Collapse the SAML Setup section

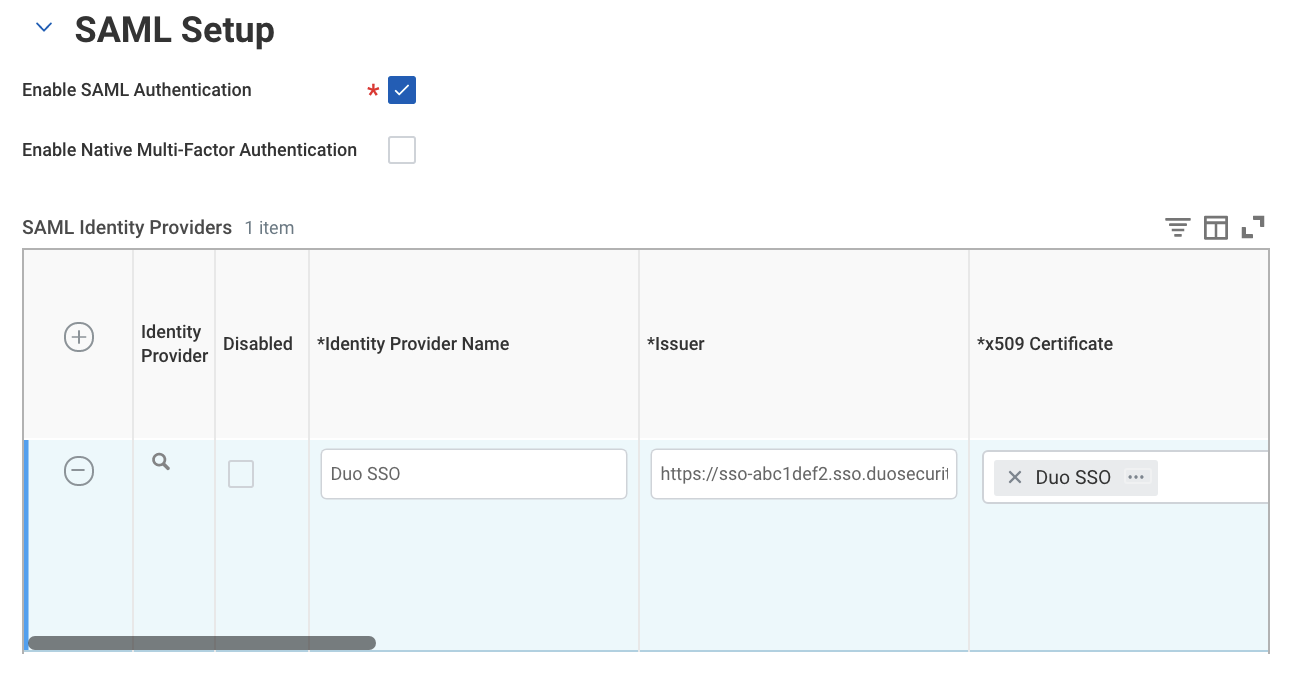pyautogui.click(x=42, y=27)
